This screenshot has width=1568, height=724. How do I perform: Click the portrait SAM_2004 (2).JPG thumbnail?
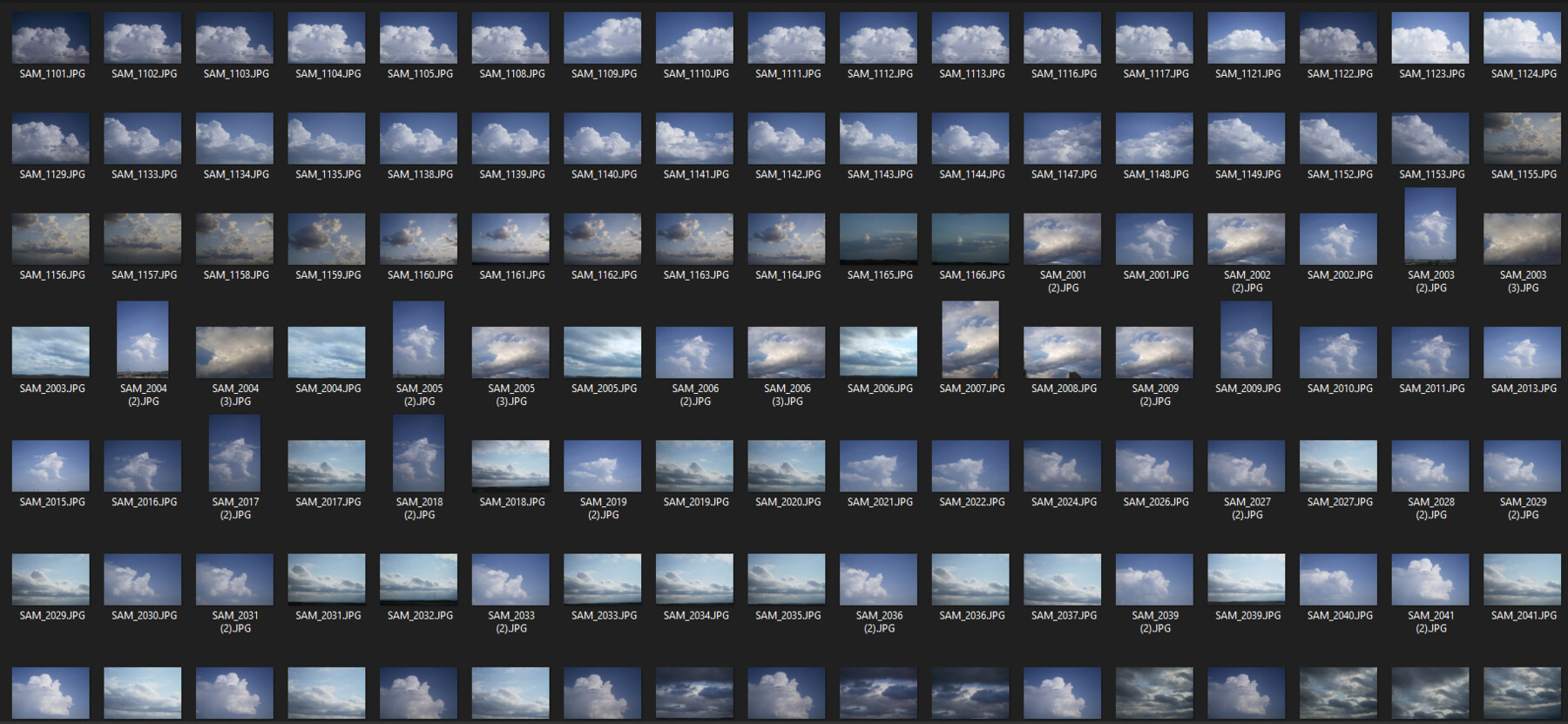tap(143, 340)
